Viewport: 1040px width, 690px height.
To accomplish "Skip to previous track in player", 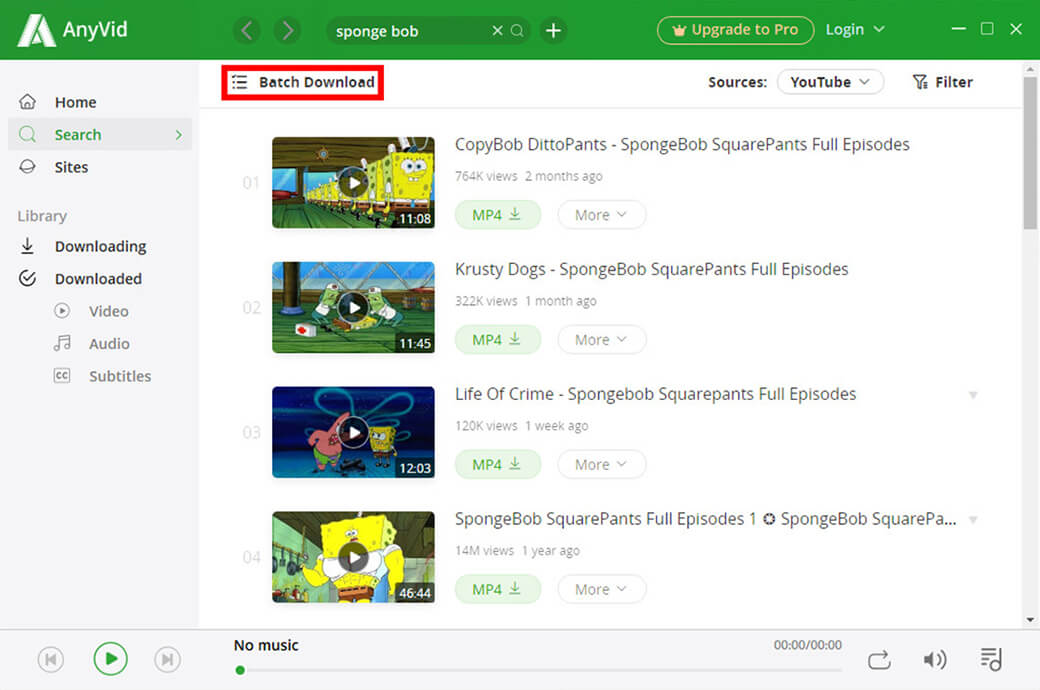I will [51, 659].
